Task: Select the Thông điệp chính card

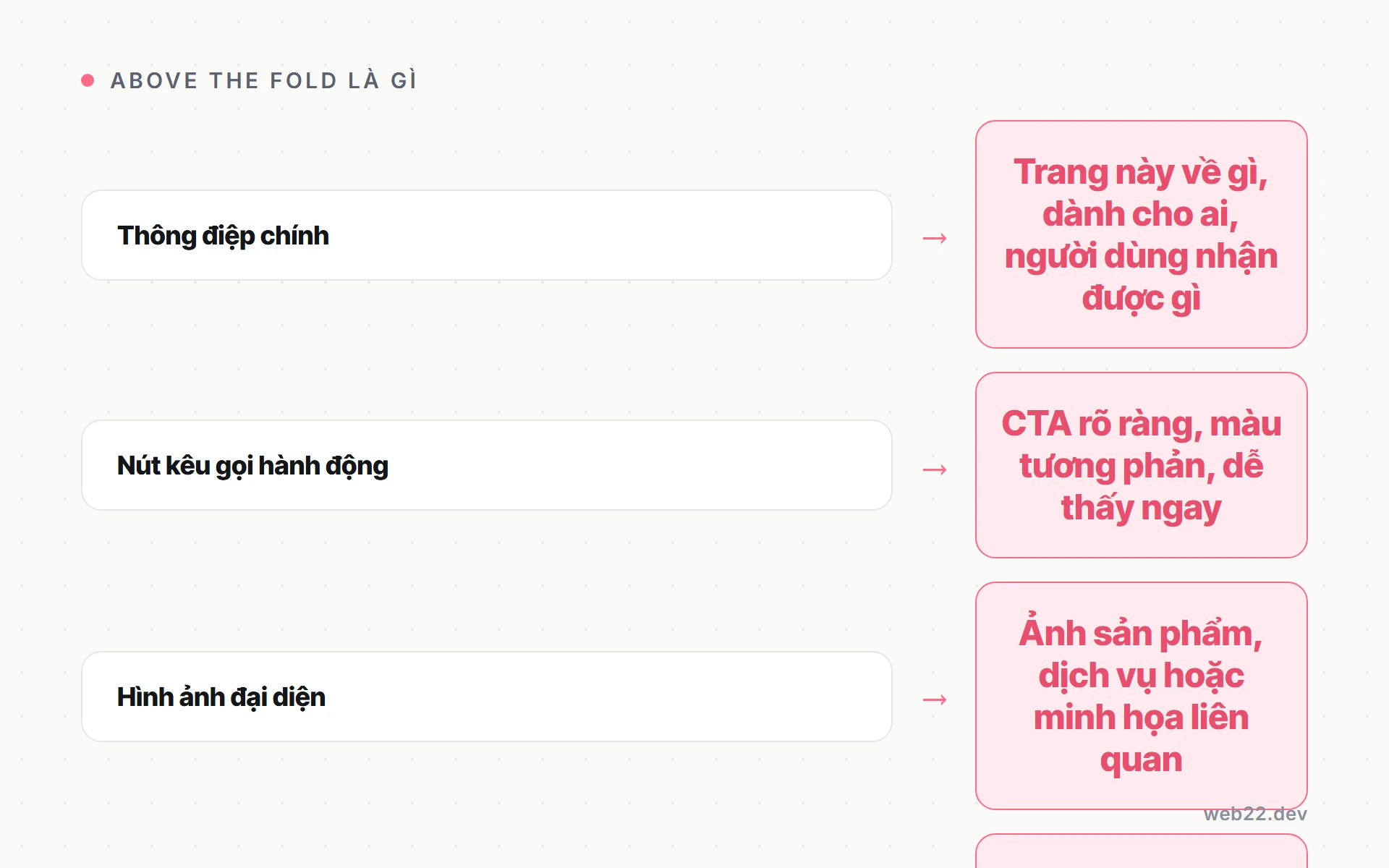Action: point(487,235)
